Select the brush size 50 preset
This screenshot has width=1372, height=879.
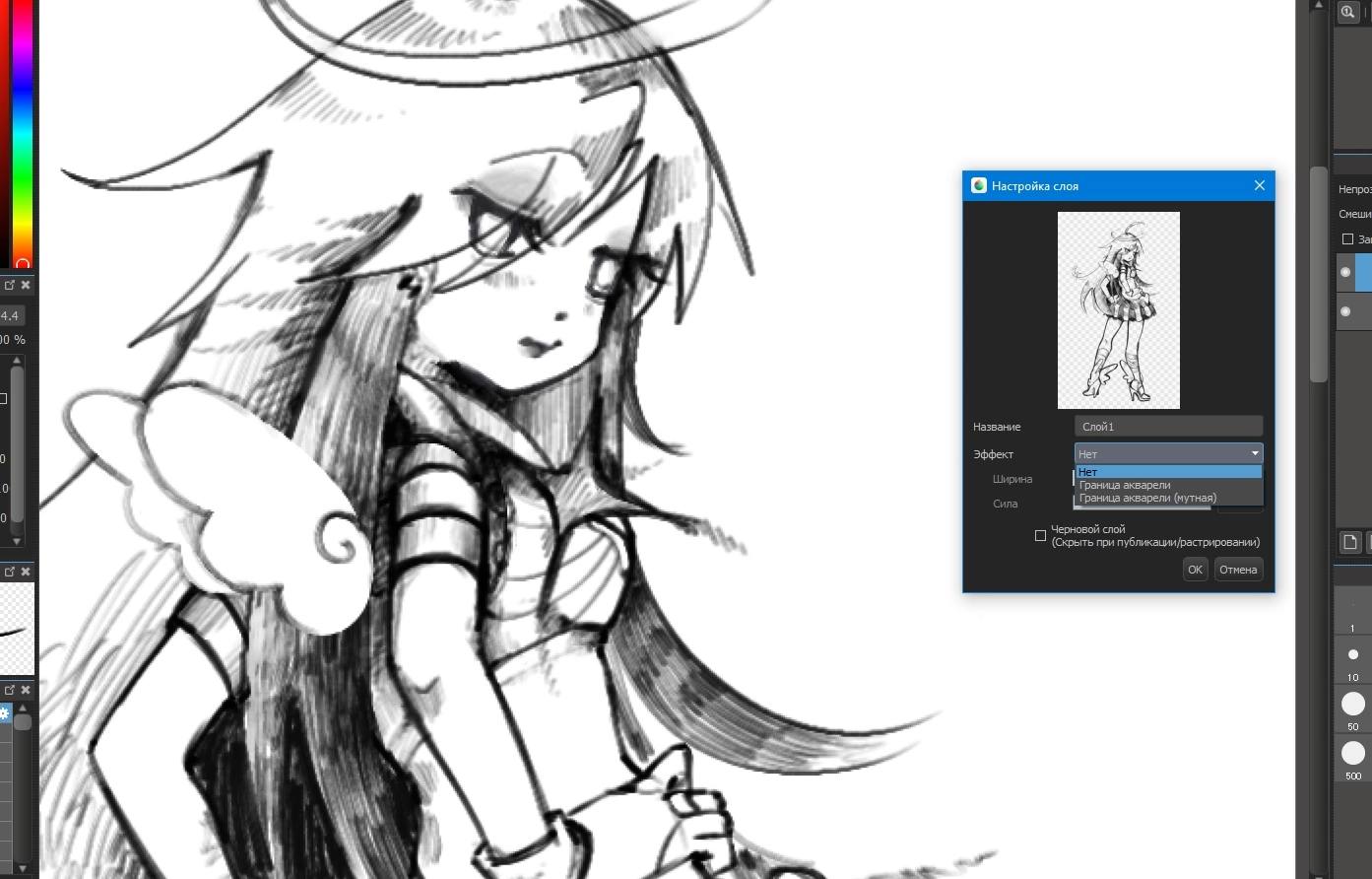1352,710
